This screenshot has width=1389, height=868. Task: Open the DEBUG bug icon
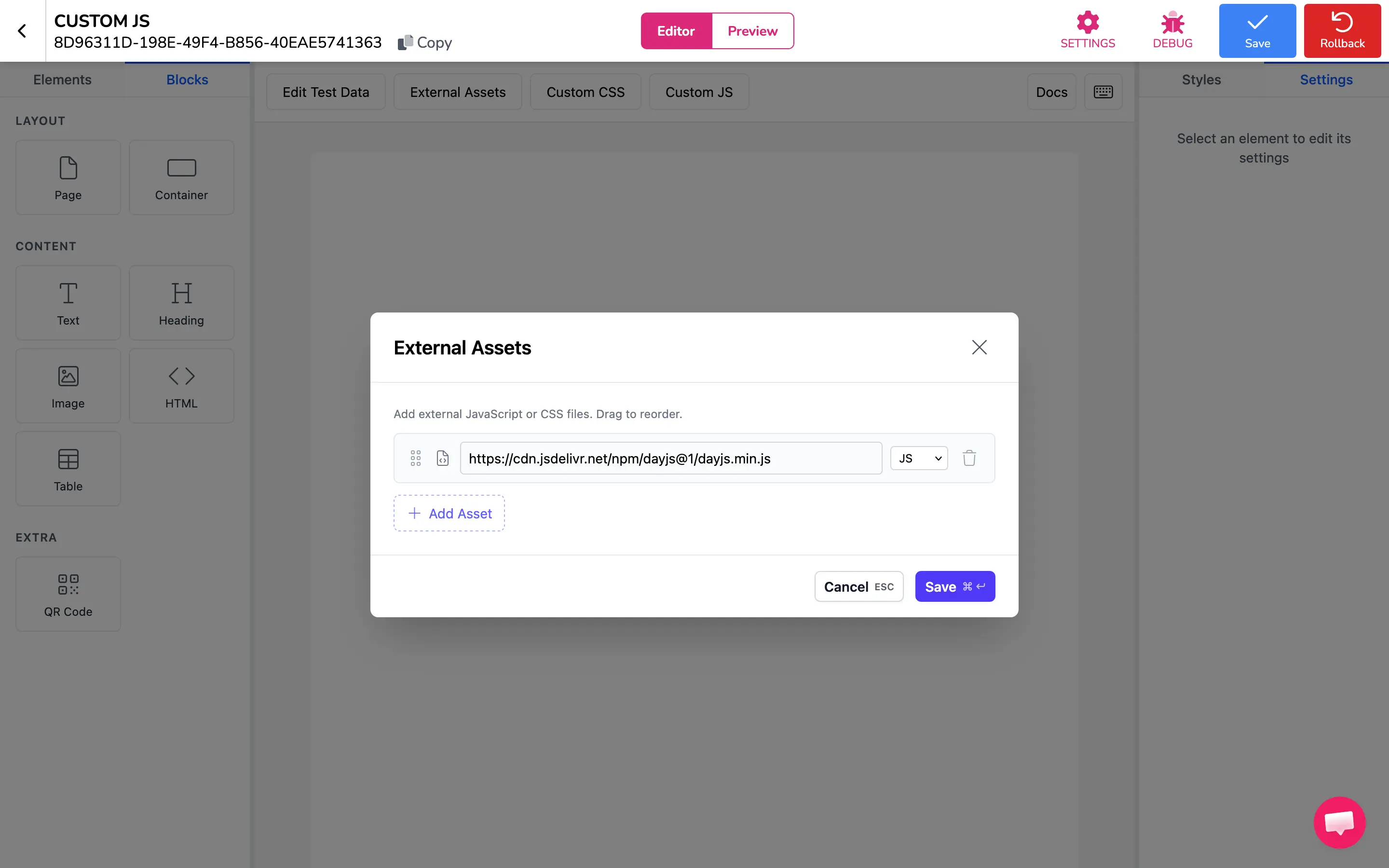coord(1172,31)
